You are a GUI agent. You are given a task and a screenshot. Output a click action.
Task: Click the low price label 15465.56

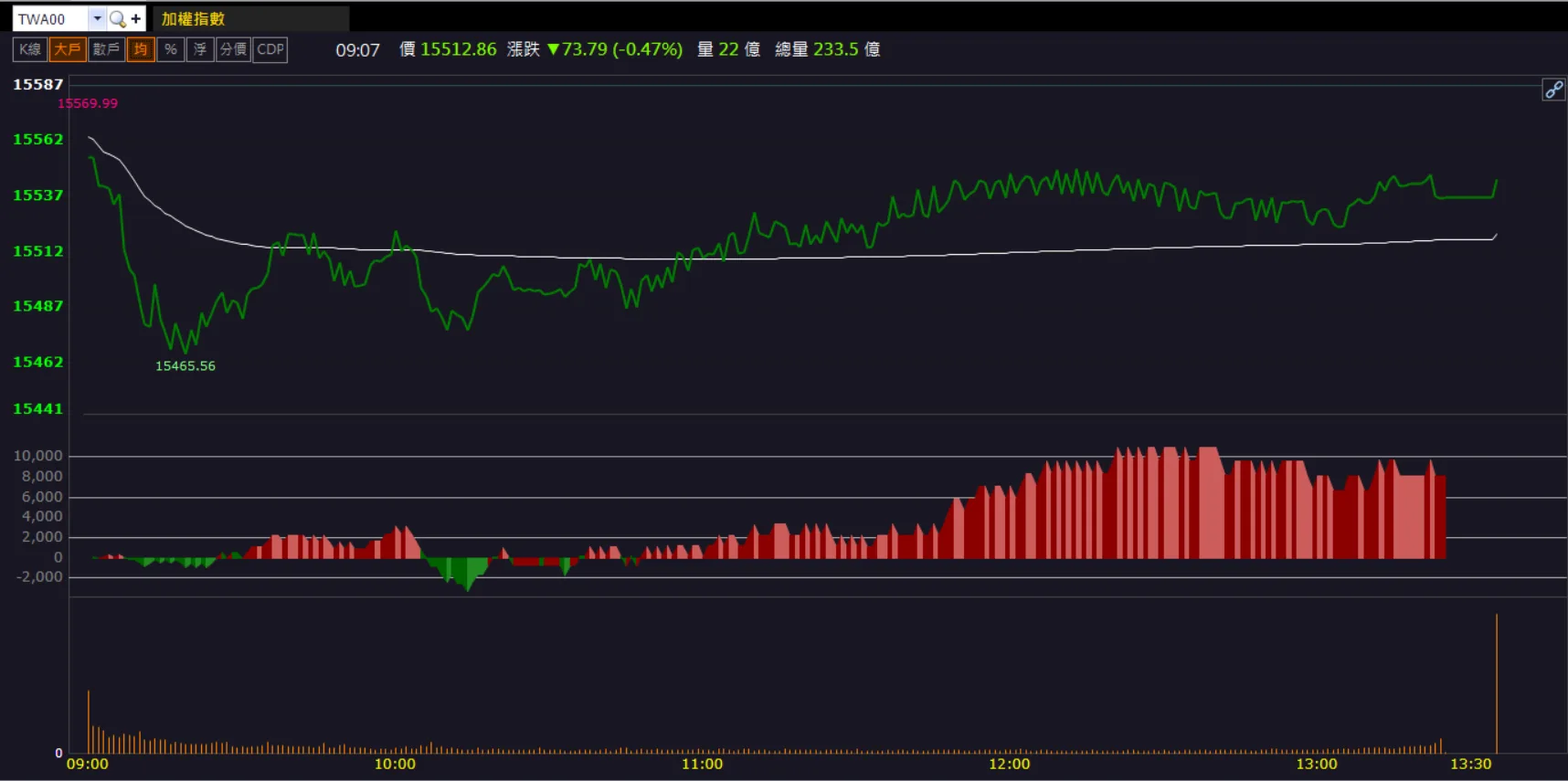tap(185, 365)
